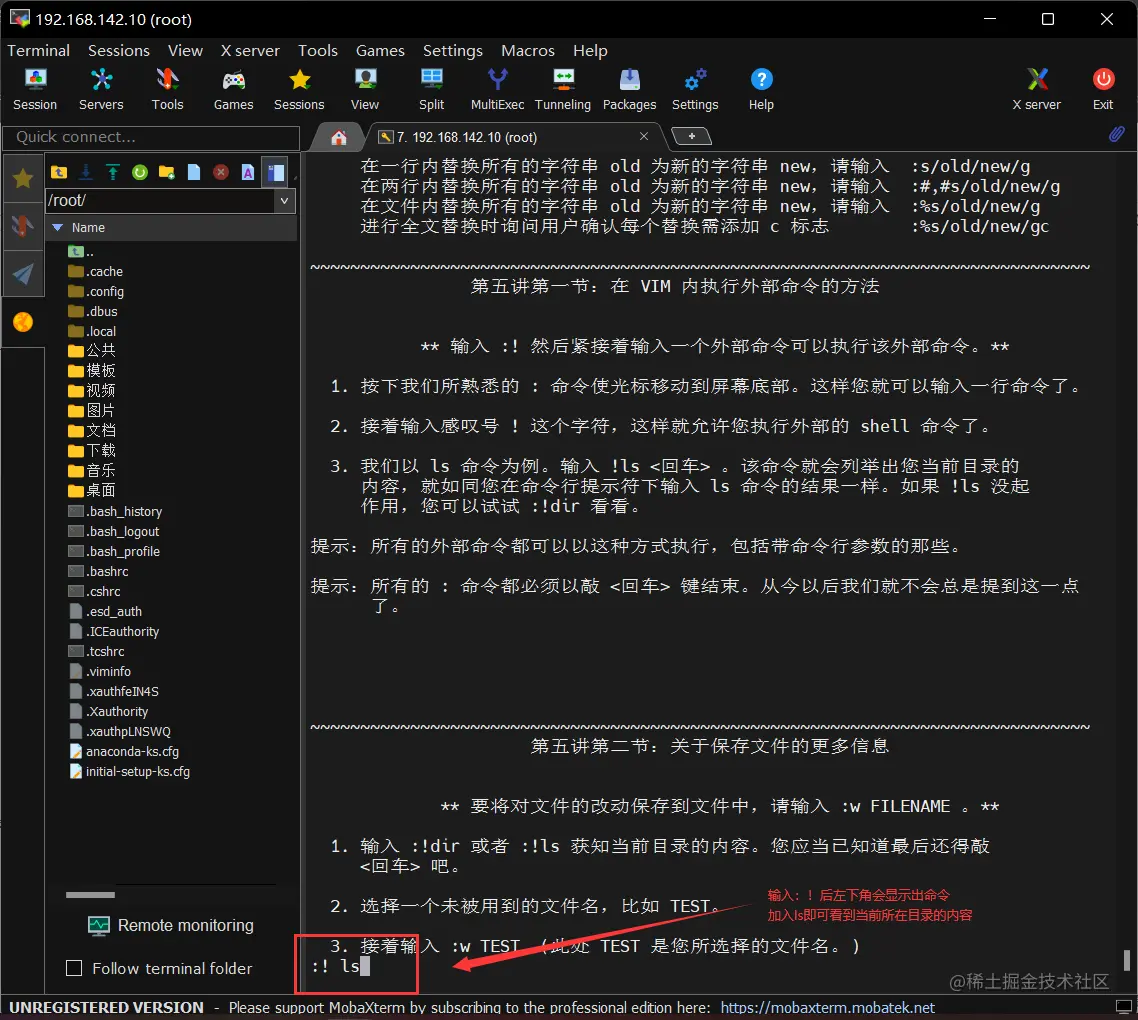
Task: Create a new folder in SFTP browser
Action: coord(167,172)
